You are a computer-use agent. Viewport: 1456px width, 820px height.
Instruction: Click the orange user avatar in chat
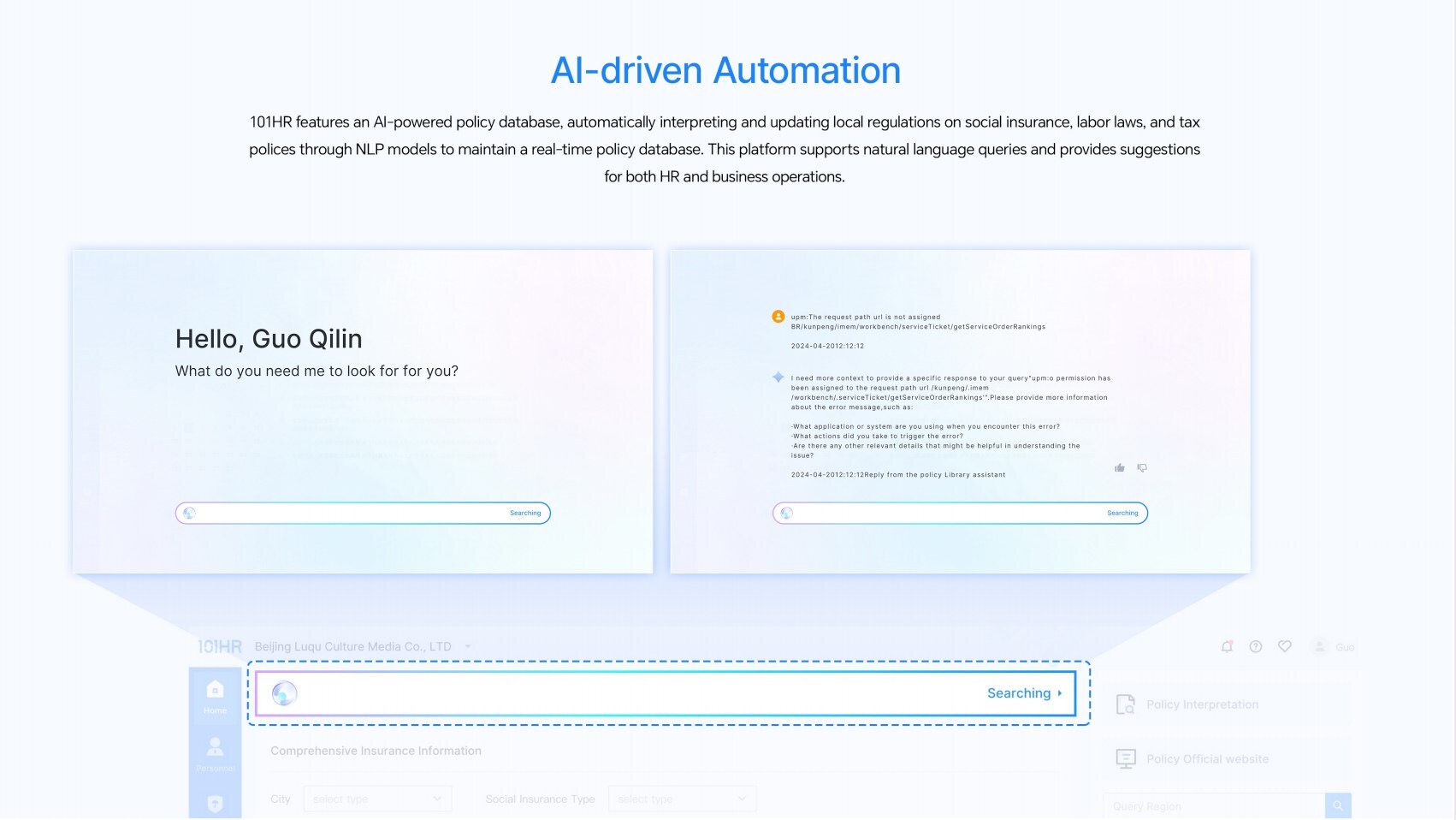[x=778, y=317]
